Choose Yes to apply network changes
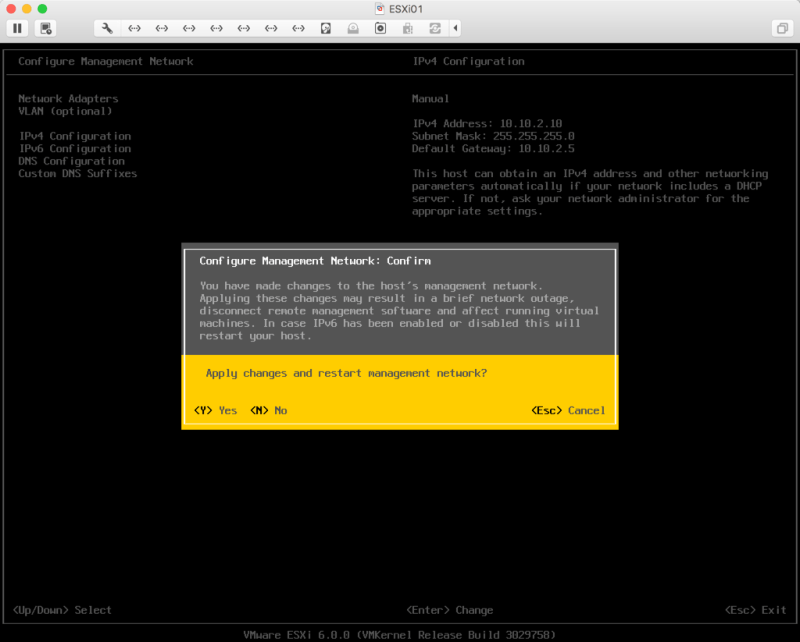Viewport: 800px width, 642px height. point(215,410)
